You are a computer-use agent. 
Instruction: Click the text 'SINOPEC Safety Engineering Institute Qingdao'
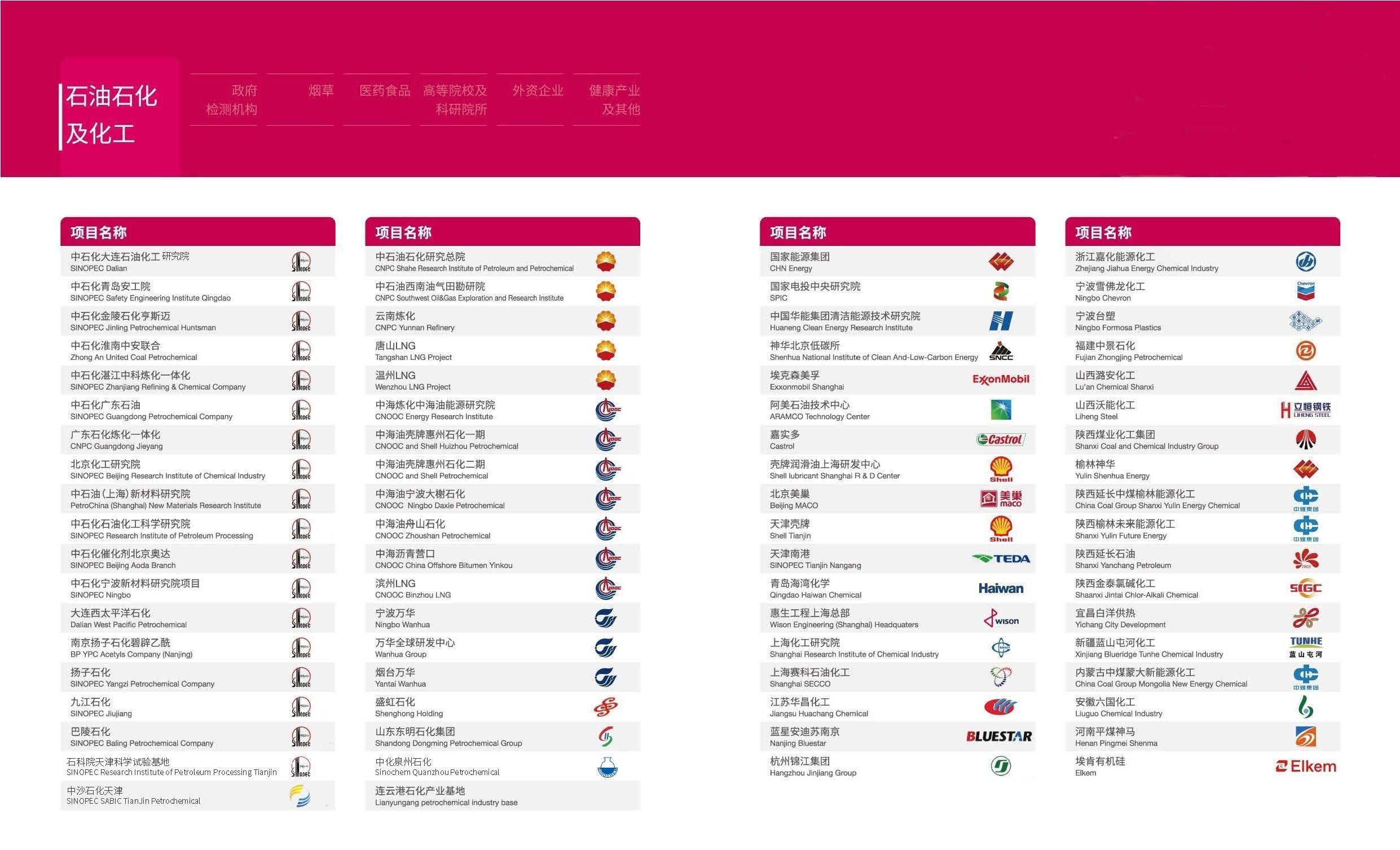point(151,298)
